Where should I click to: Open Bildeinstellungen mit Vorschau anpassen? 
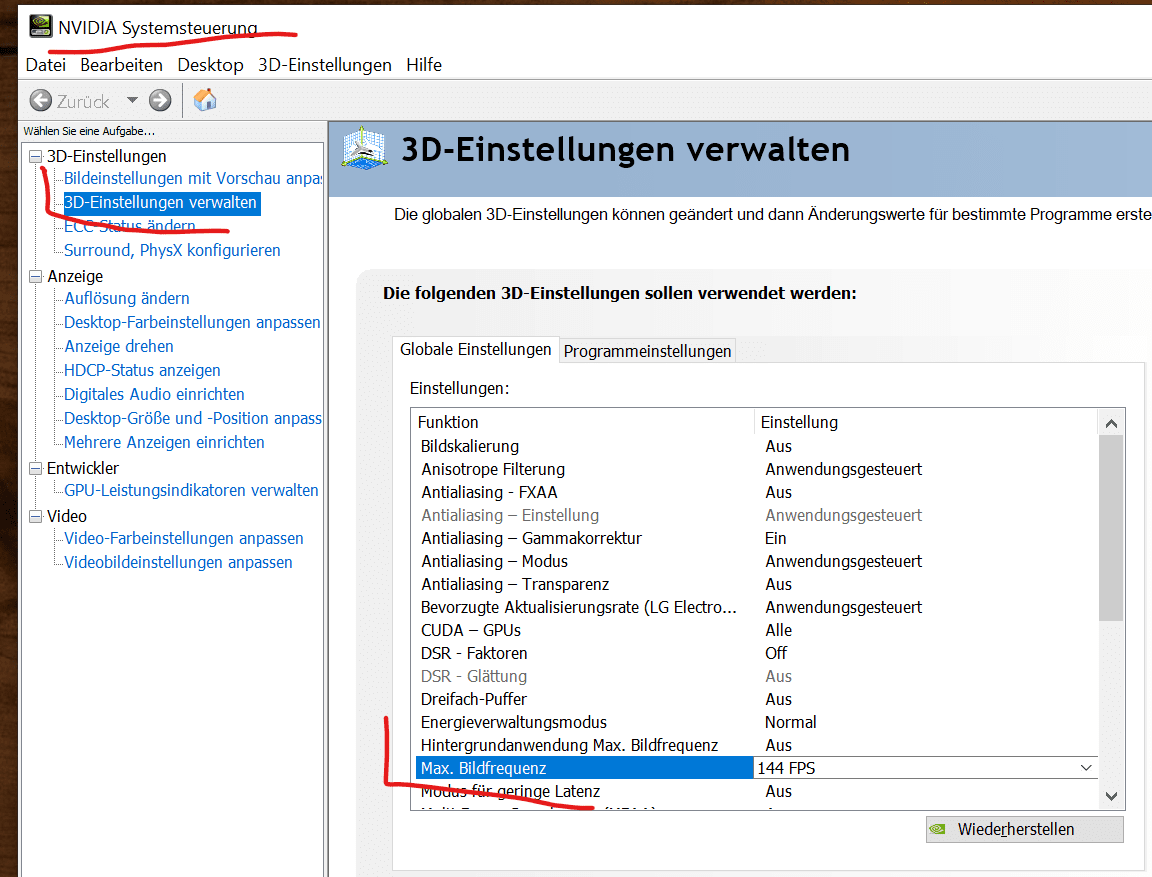click(192, 178)
